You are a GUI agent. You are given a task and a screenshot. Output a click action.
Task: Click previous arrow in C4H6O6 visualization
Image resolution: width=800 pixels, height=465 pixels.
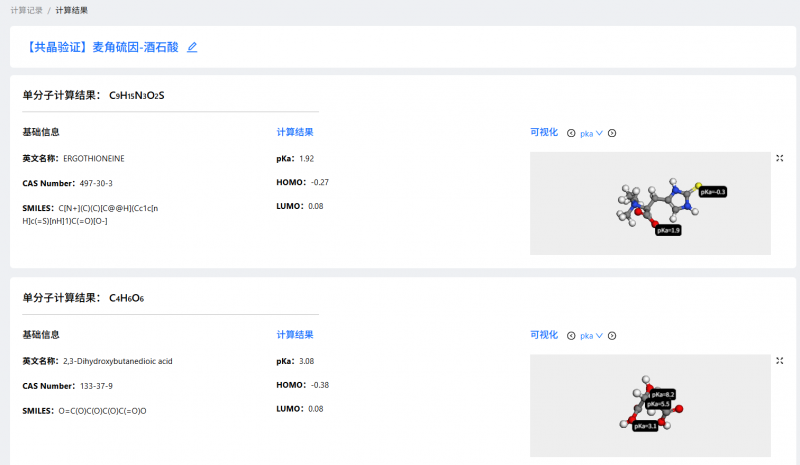(571, 336)
